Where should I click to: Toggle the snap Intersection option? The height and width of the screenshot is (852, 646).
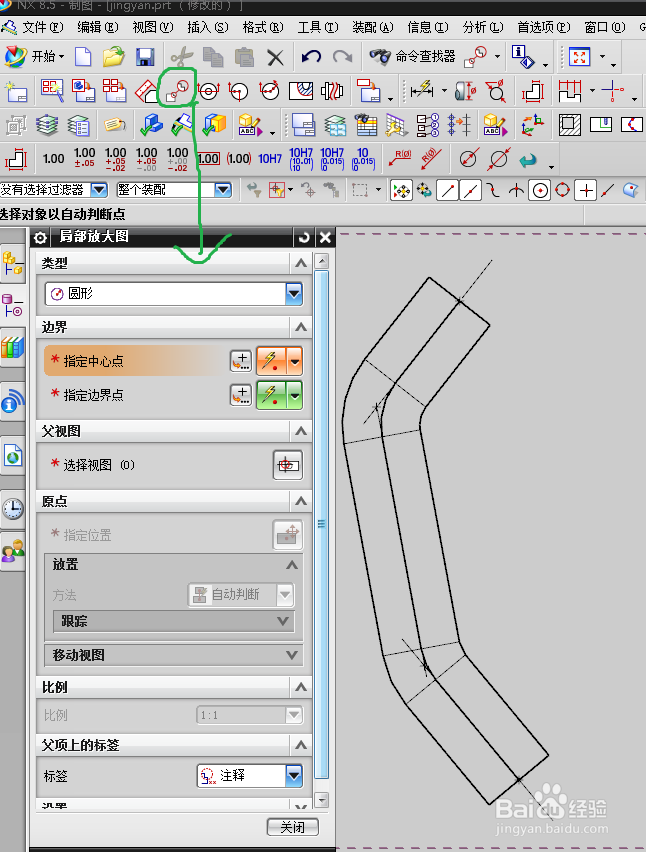click(x=516, y=191)
